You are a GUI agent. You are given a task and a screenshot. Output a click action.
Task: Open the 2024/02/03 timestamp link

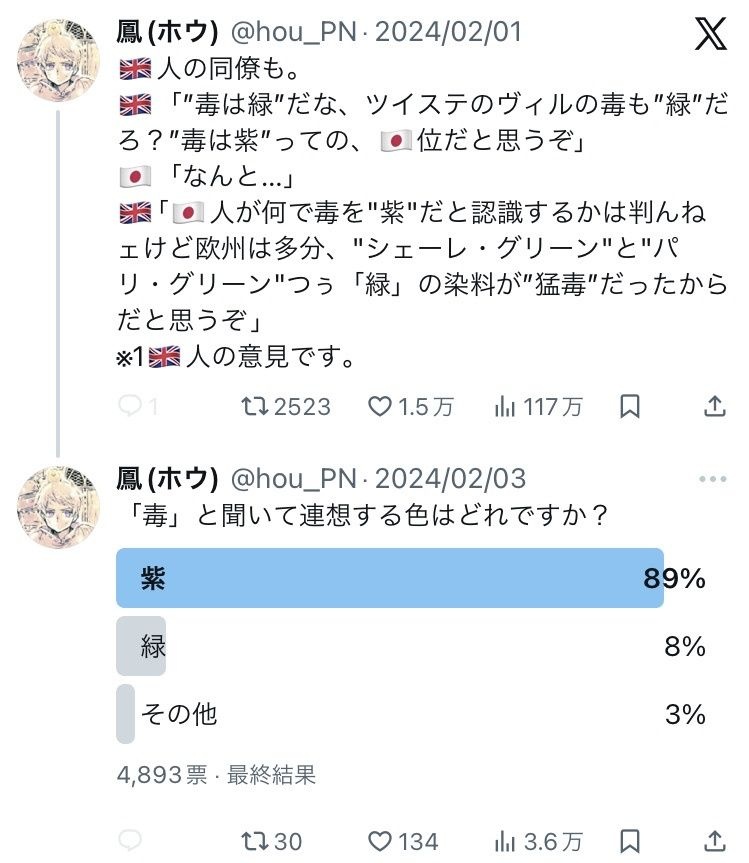point(449,478)
